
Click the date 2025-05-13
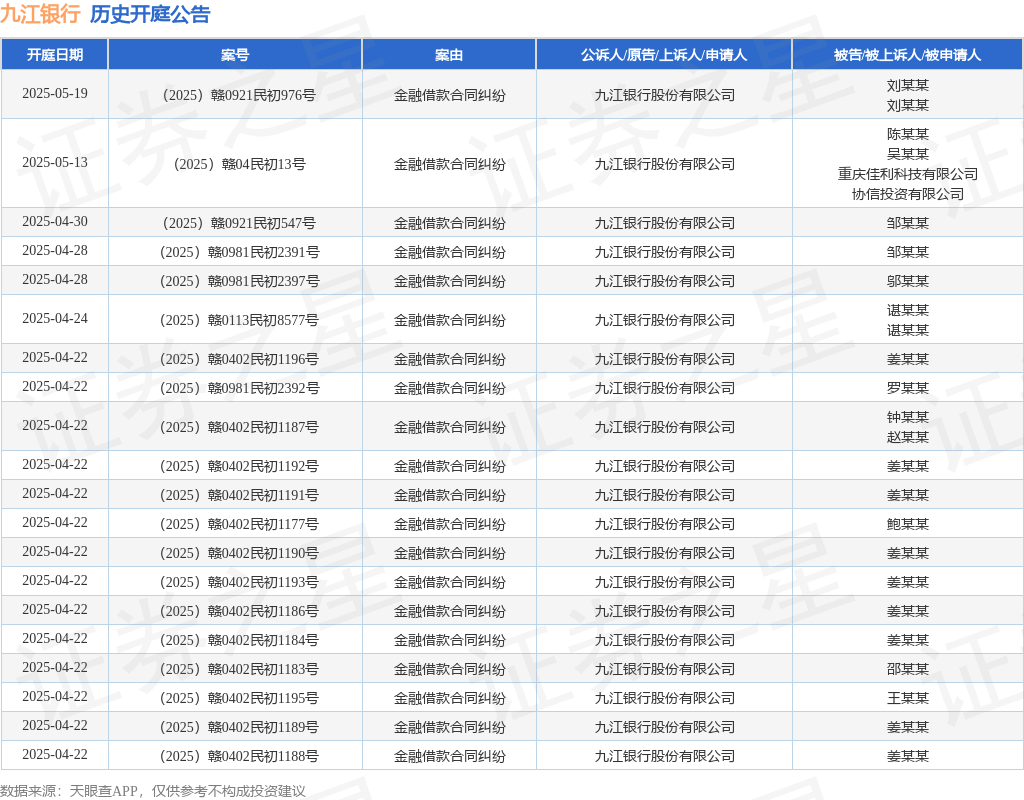click(55, 163)
